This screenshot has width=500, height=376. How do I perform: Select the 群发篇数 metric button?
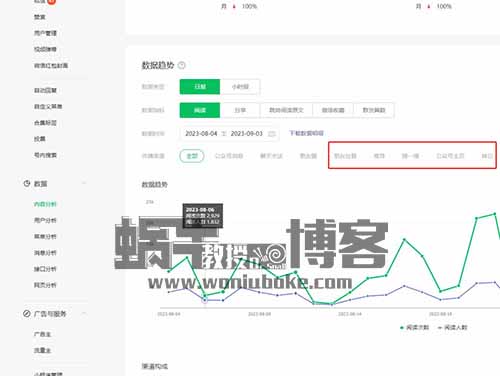[374, 110]
